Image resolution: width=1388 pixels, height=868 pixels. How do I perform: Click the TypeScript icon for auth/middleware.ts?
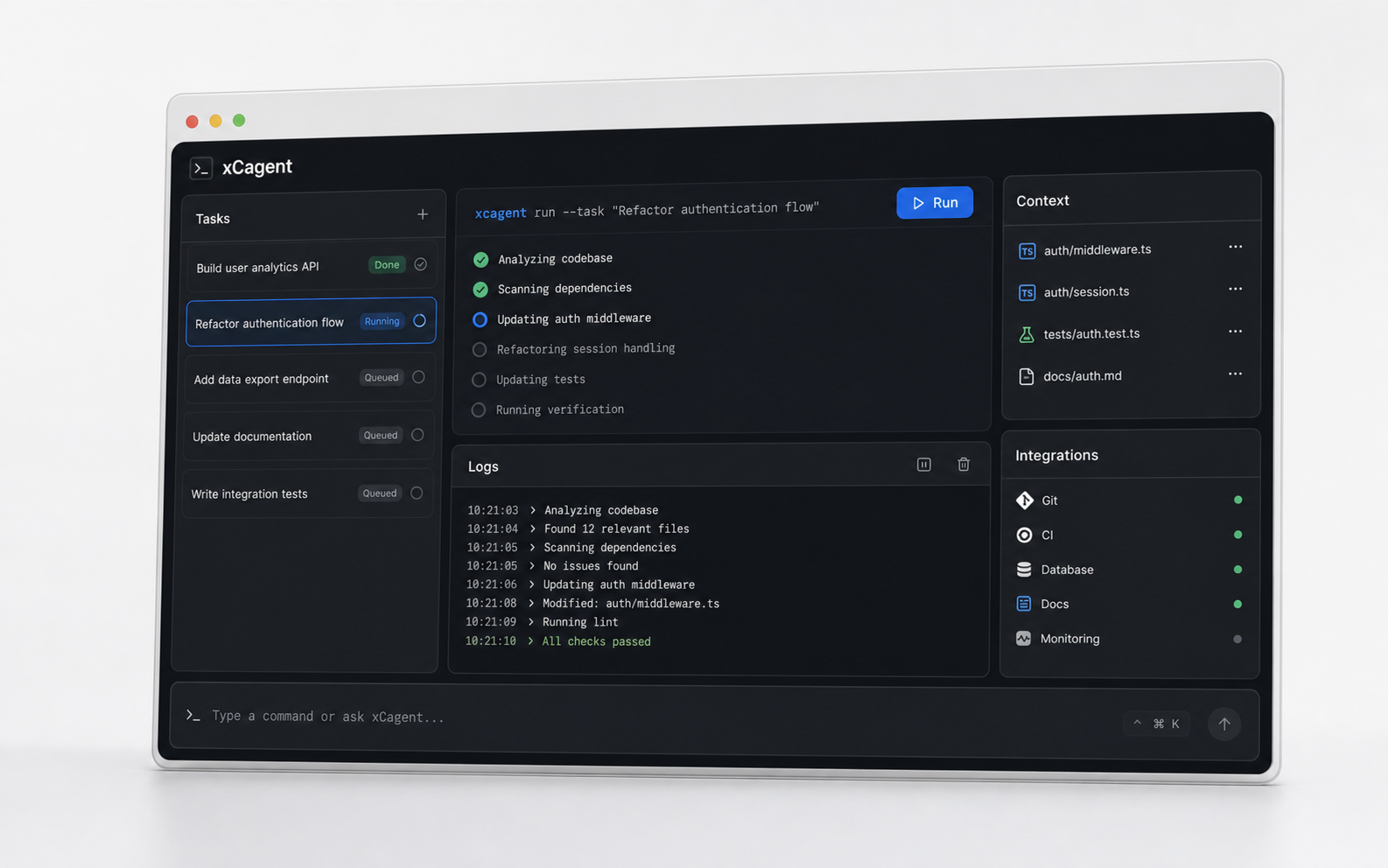click(1027, 251)
